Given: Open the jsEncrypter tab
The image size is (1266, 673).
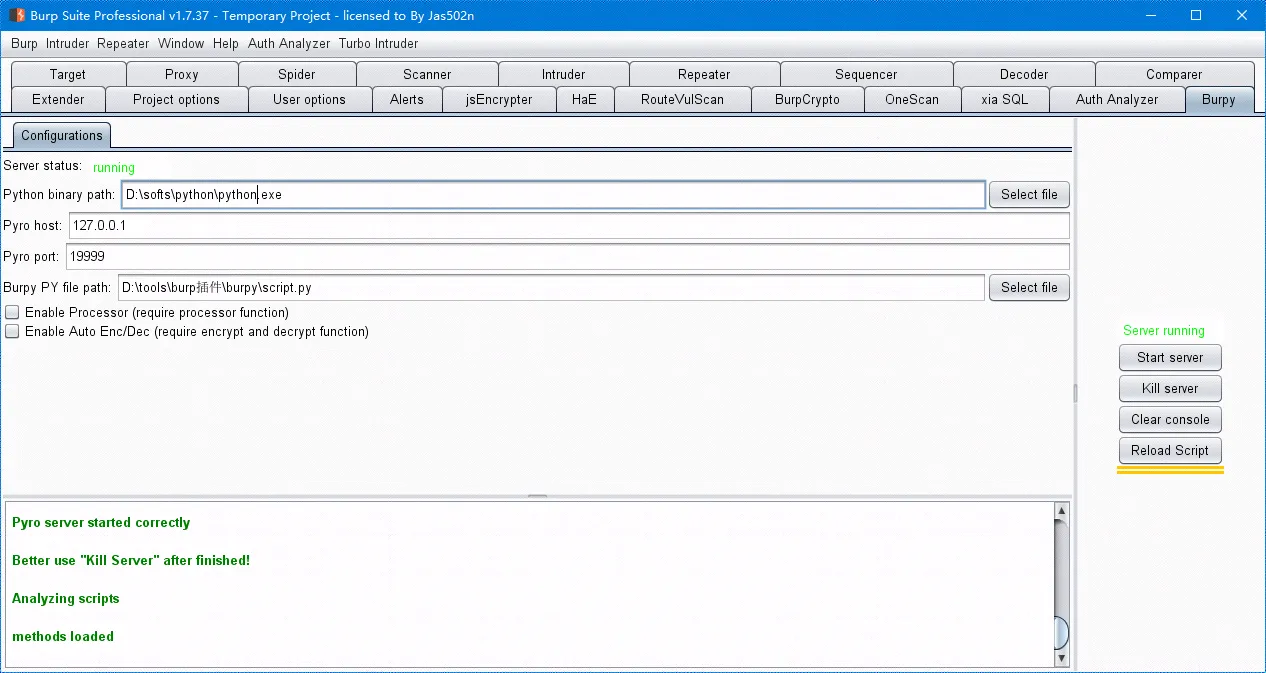Looking at the screenshot, I should (x=499, y=100).
